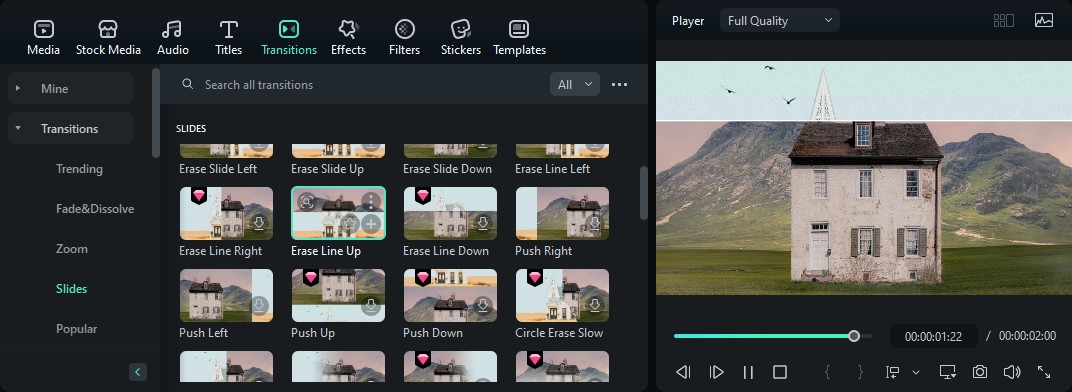The image size is (1072, 392).
Task: Add Erase Line Up with plus icon
Action: point(371,224)
